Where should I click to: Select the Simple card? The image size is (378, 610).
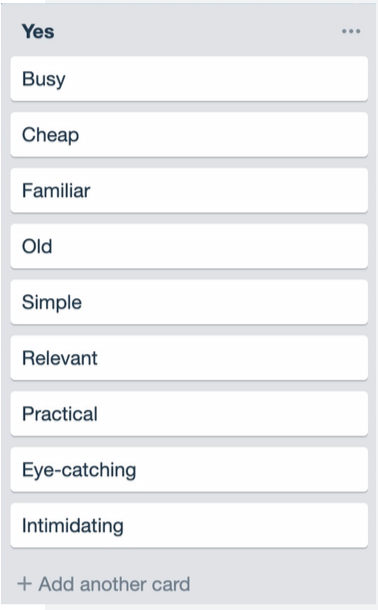(x=189, y=302)
